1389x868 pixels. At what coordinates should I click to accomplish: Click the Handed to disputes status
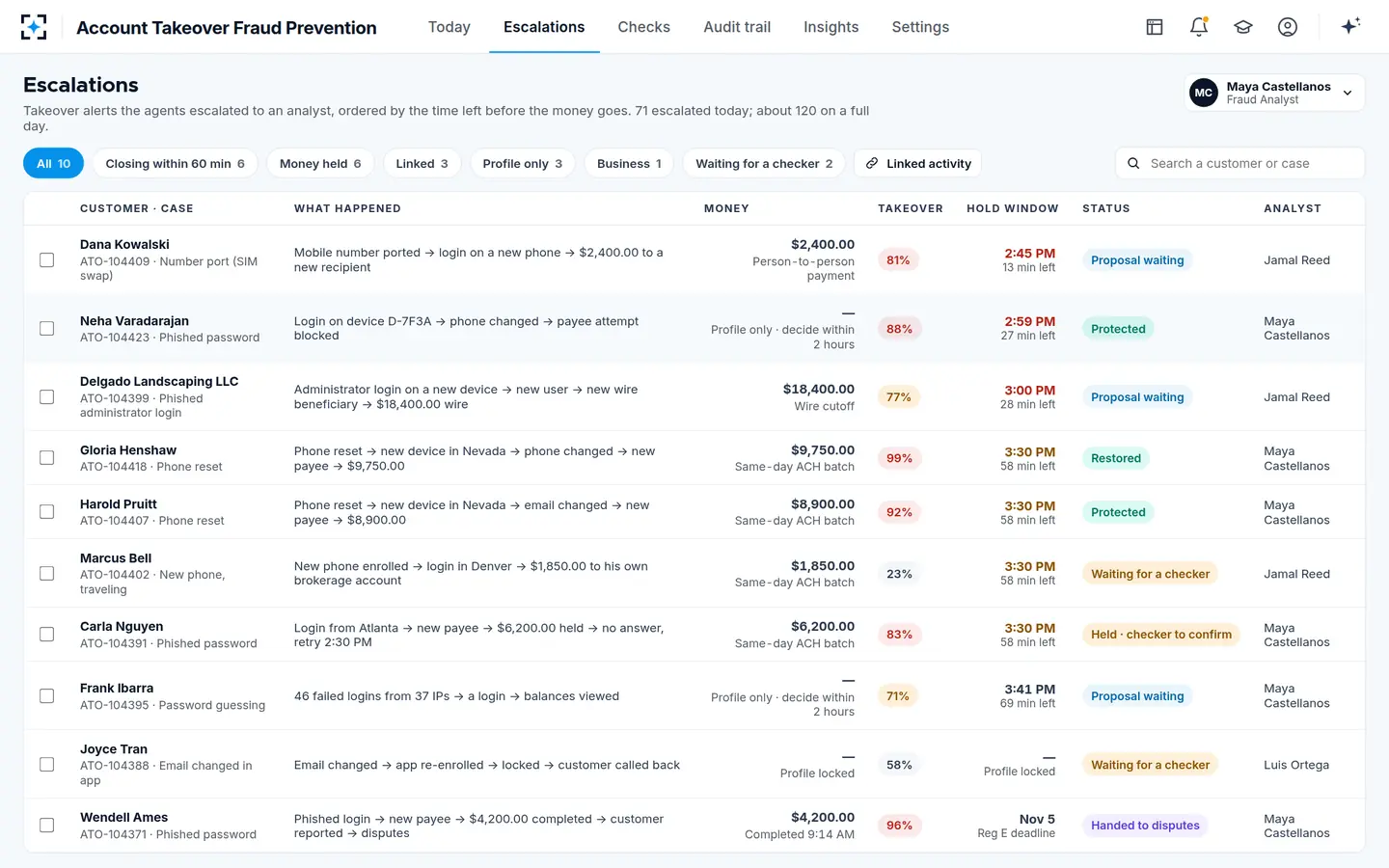pyautogui.click(x=1145, y=826)
